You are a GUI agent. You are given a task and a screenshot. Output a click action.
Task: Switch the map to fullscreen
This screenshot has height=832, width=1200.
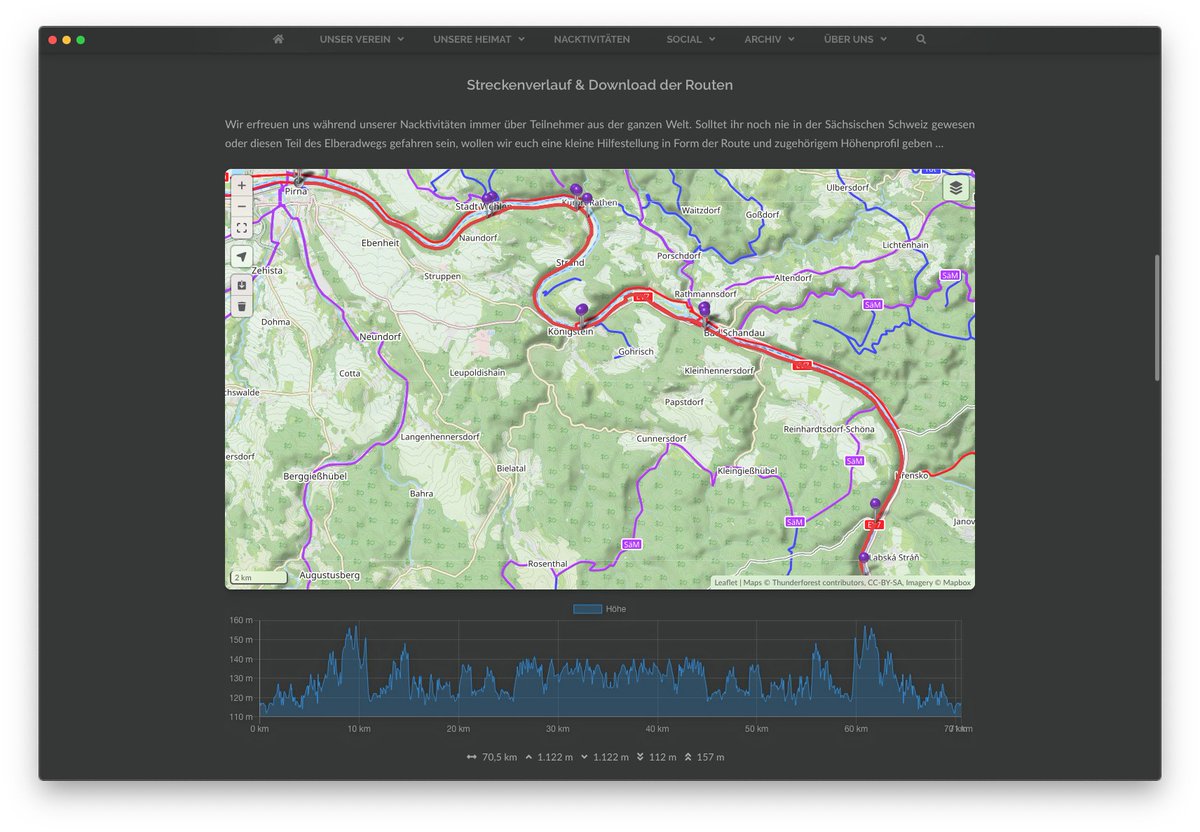pyautogui.click(x=242, y=228)
